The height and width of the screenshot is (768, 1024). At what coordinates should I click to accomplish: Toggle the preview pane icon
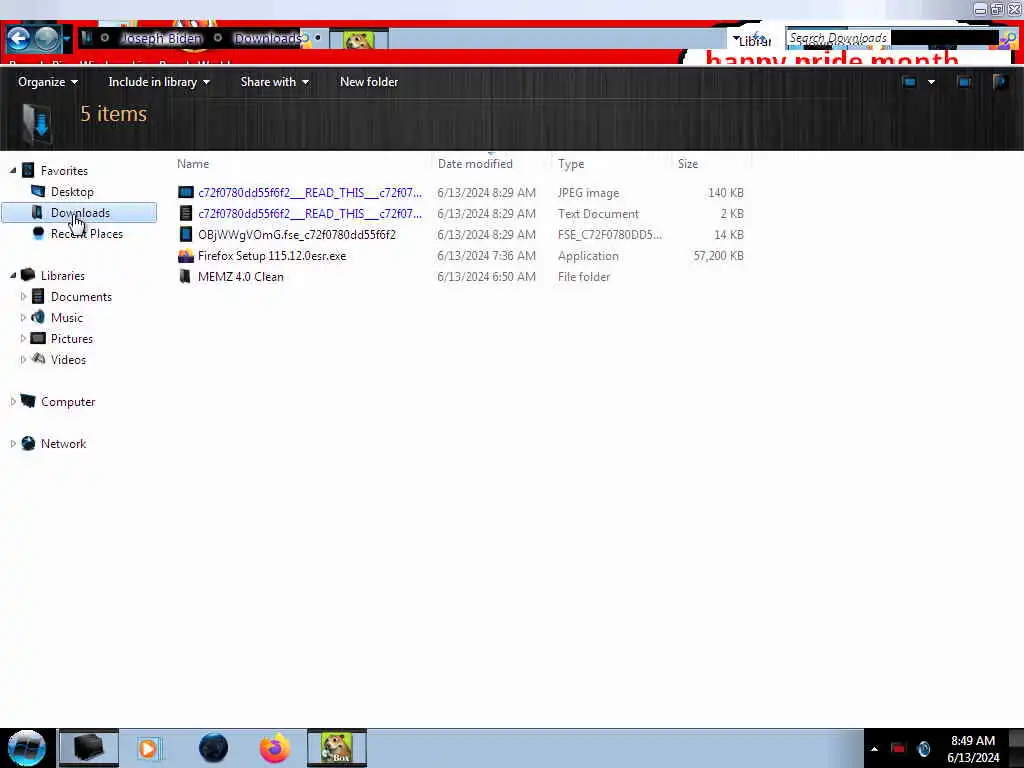point(964,82)
